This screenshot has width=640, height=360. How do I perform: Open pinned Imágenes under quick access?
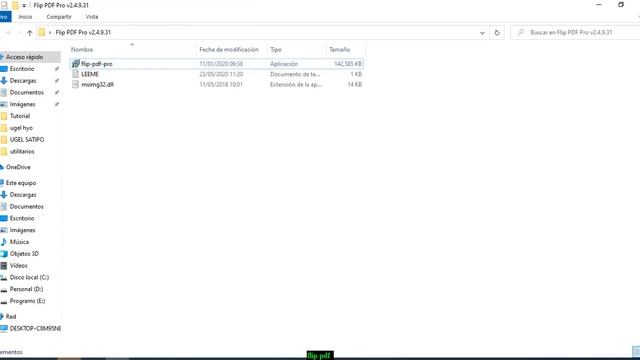click(22, 104)
